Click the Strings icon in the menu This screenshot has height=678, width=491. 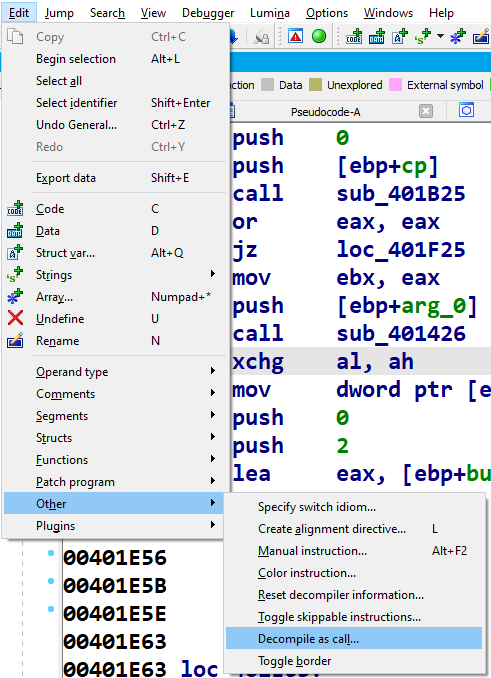tap(15, 275)
